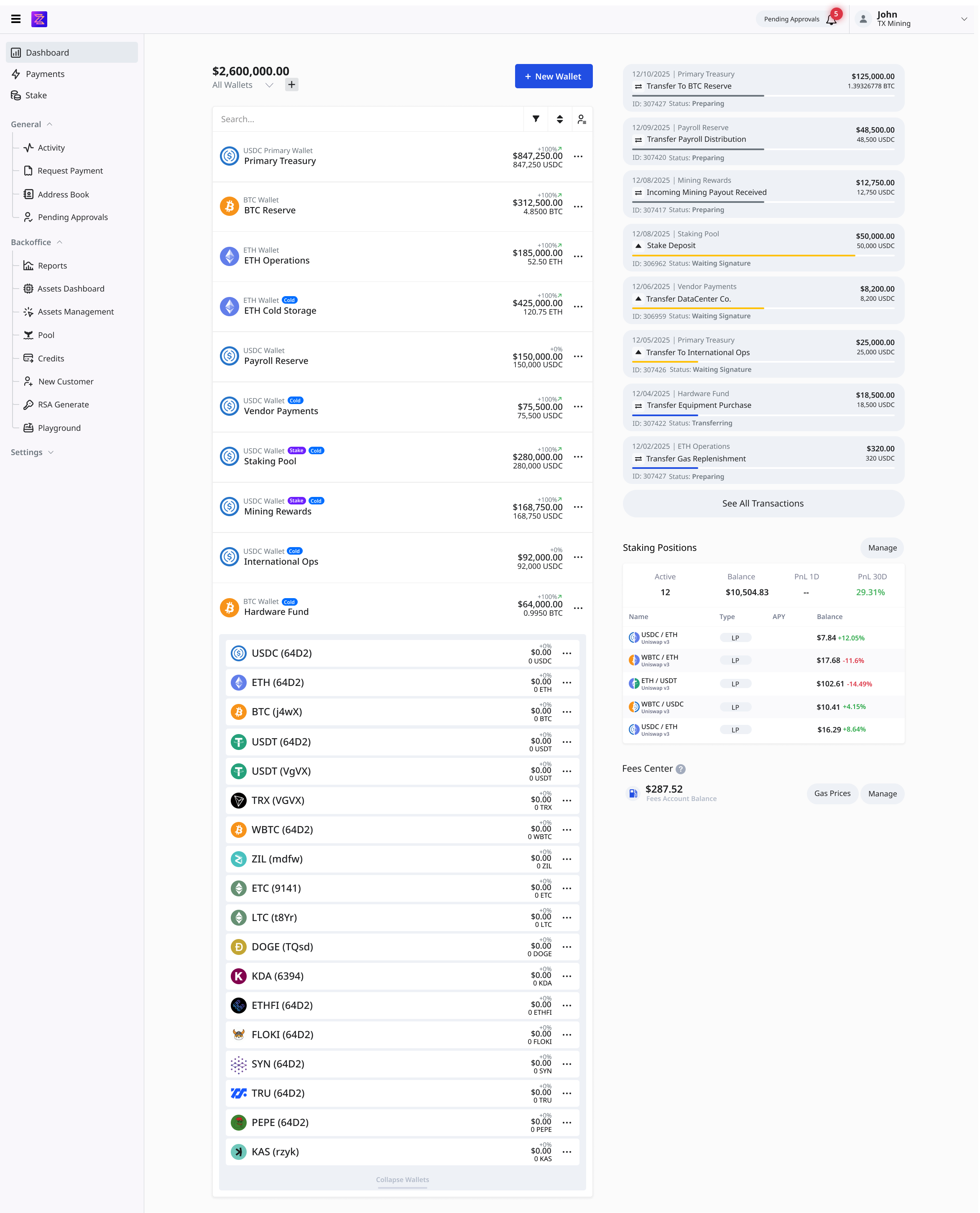Collapse the General sidebar section
This screenshot has height=1213, width=980.
point(50,124)
